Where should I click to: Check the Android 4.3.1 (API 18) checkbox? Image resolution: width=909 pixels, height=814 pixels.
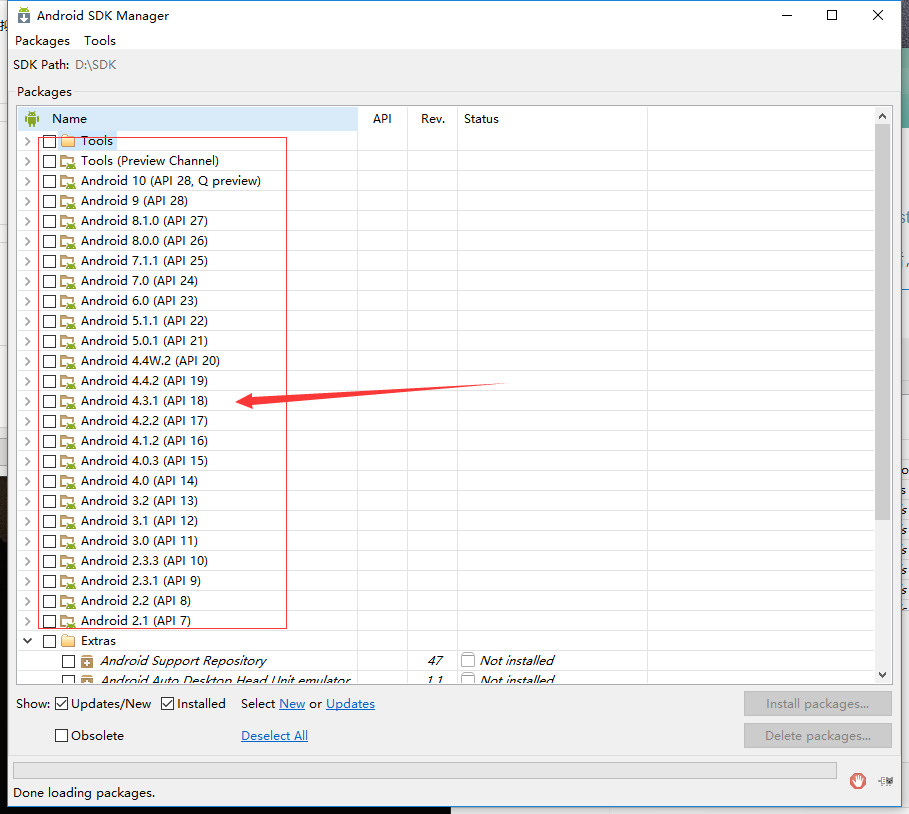point(49,401)
